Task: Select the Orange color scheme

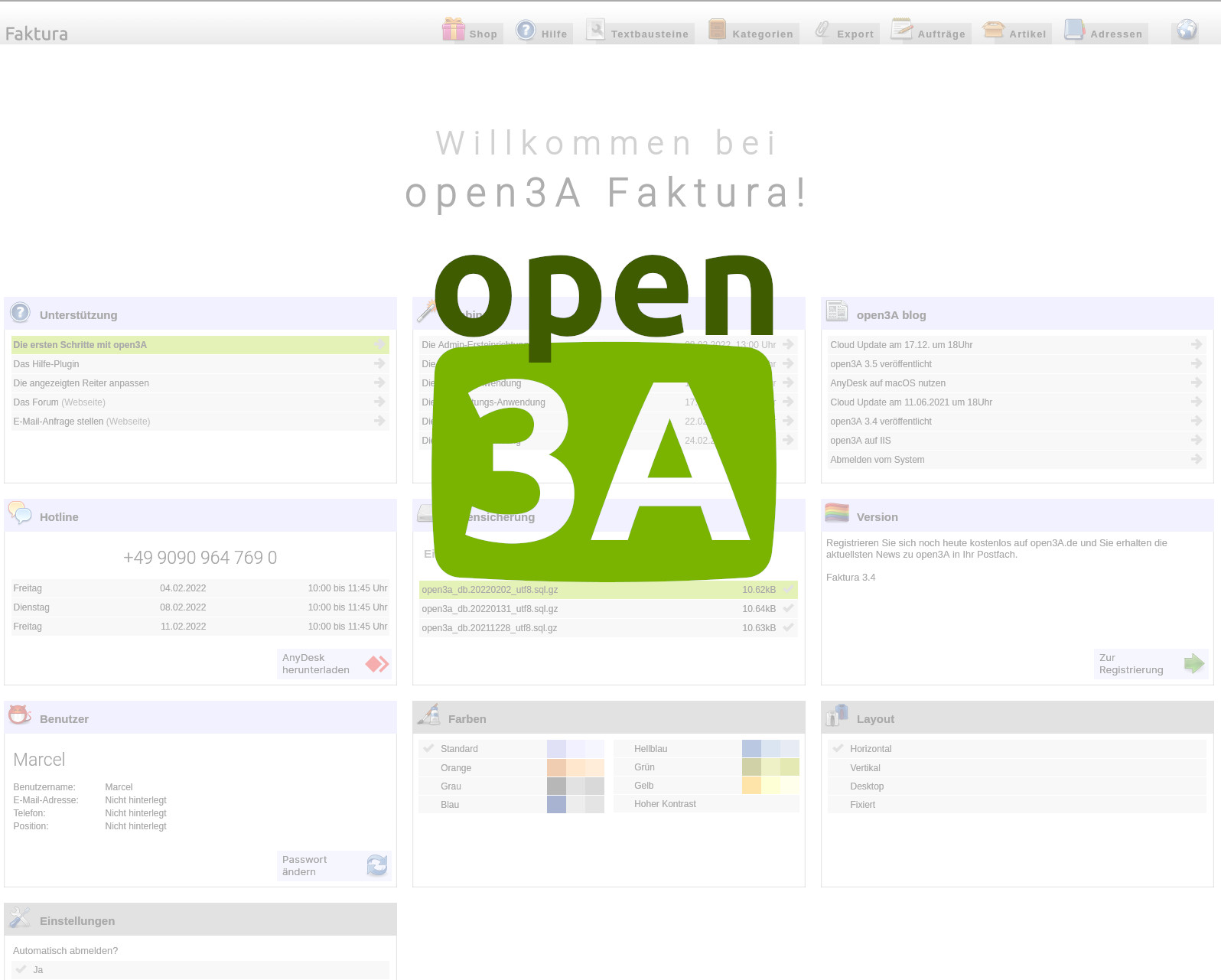Action: [x=512, y=768]
